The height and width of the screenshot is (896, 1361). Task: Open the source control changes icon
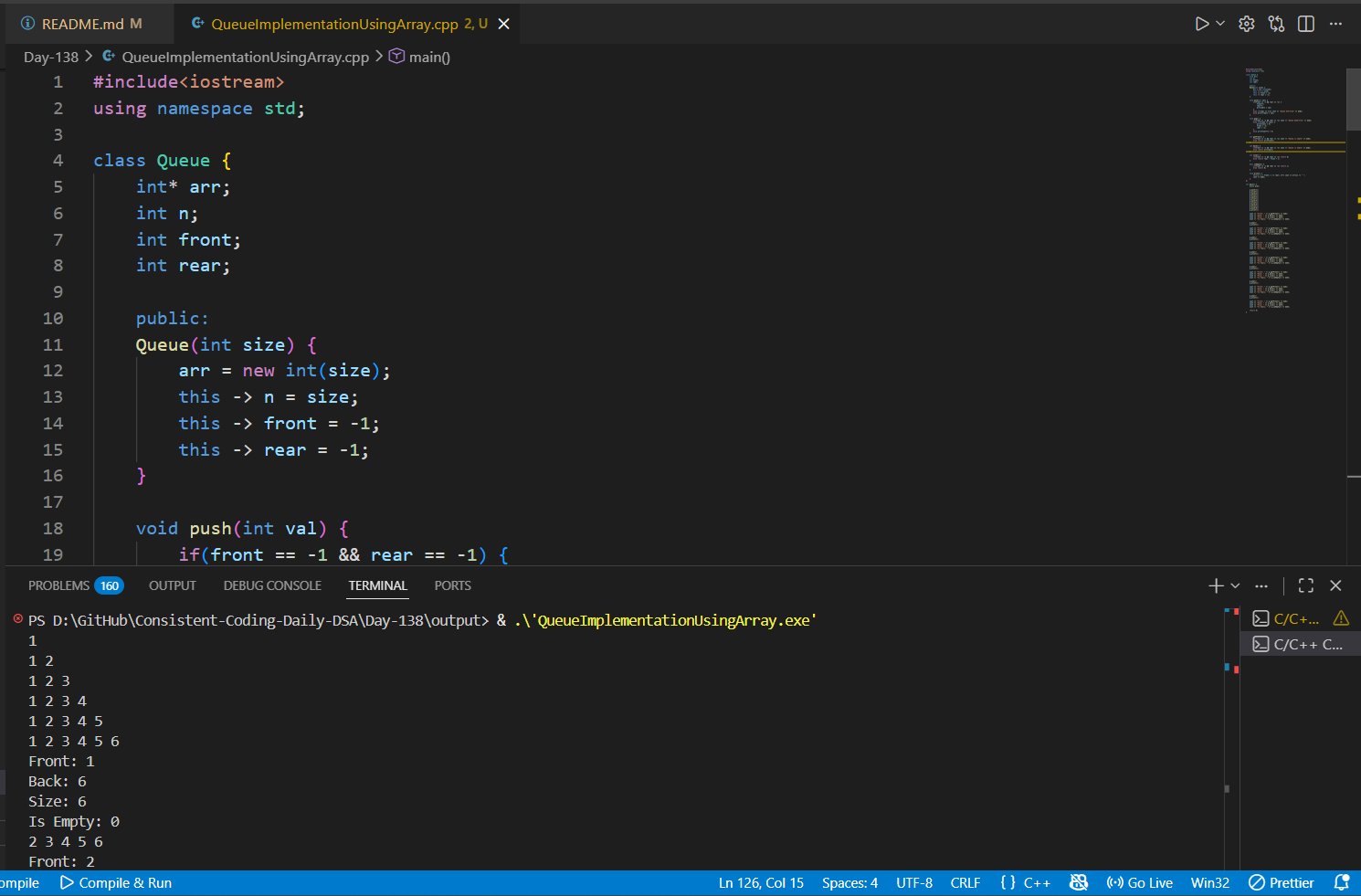[1276, 24]
